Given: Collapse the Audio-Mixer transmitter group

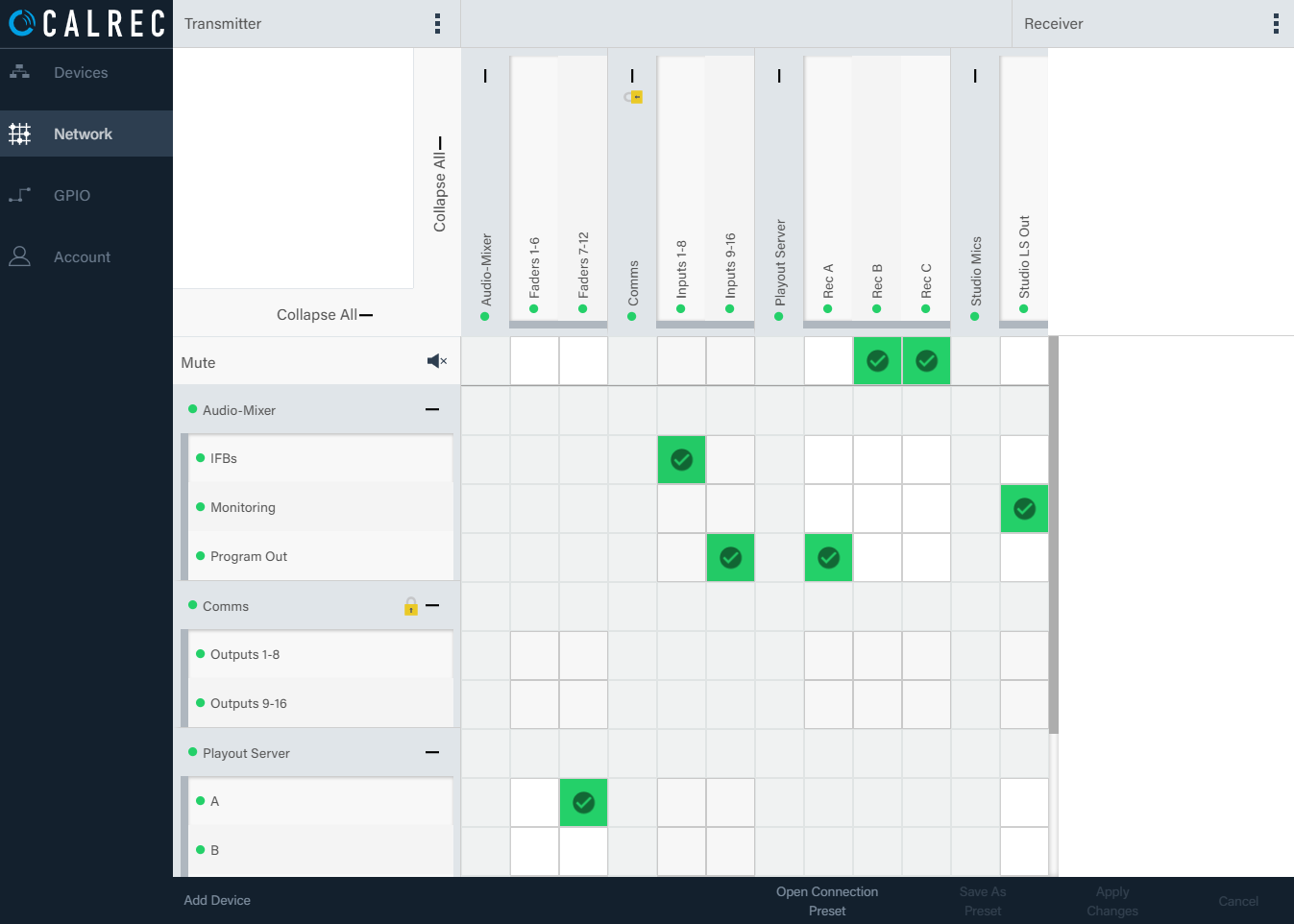Looking at the screenshot, I should (x=432, y=410).
